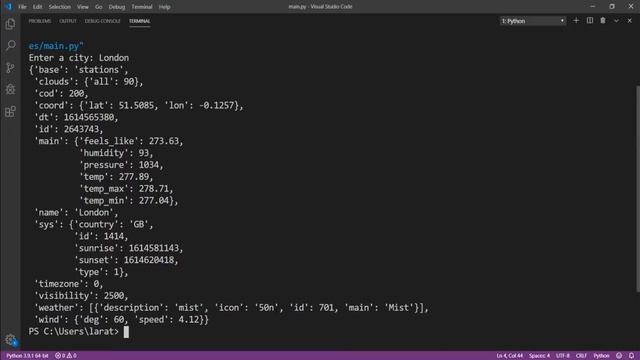Open the Help menu
This screenshot has width=640, height=360.
pyautogui.click(x=164, y=7)
